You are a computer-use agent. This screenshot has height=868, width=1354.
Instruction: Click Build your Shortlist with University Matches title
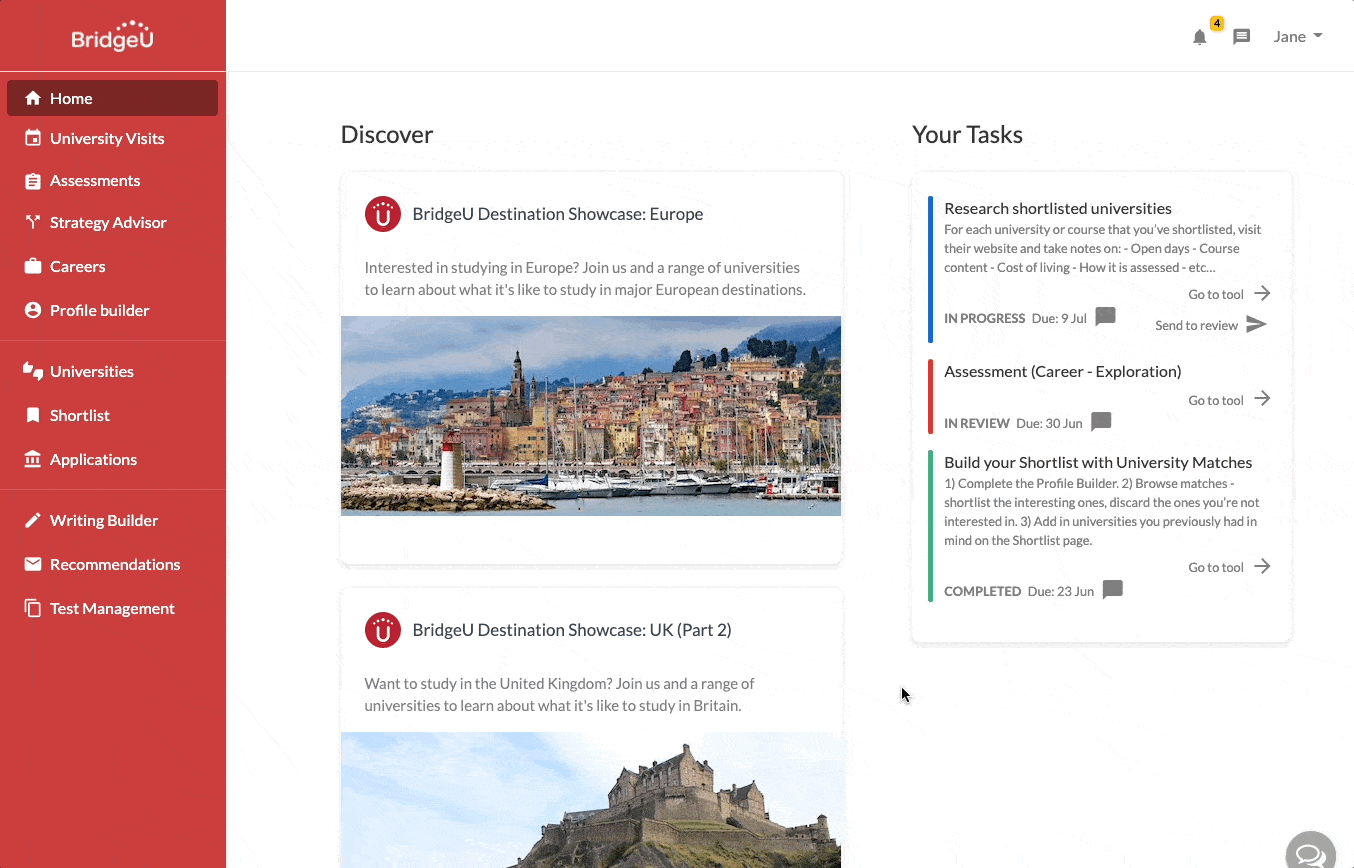coord(1098,462)
